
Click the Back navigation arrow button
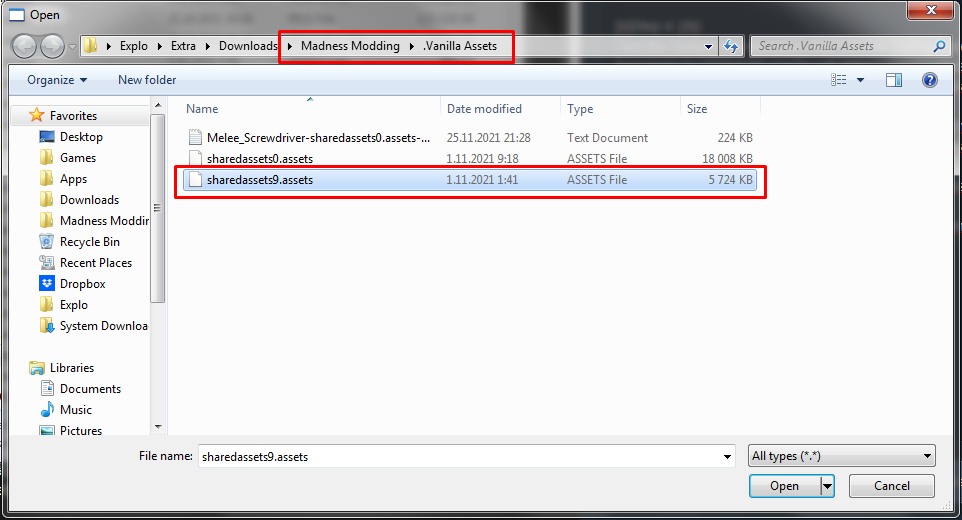point(24,46)
